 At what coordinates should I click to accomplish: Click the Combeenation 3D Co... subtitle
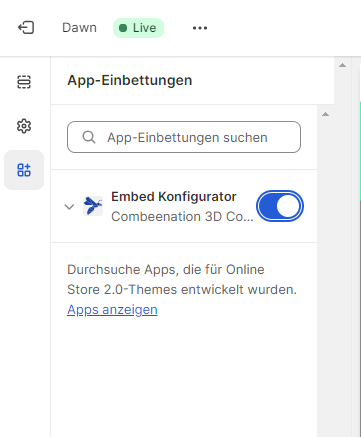[182, 217]
